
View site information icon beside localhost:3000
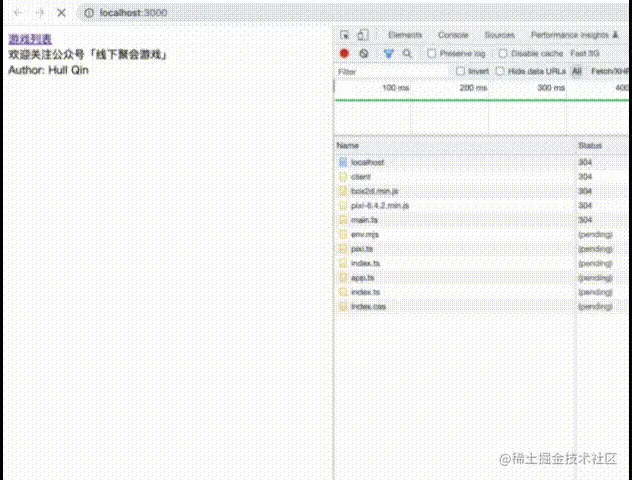click(x=89, y=13)
